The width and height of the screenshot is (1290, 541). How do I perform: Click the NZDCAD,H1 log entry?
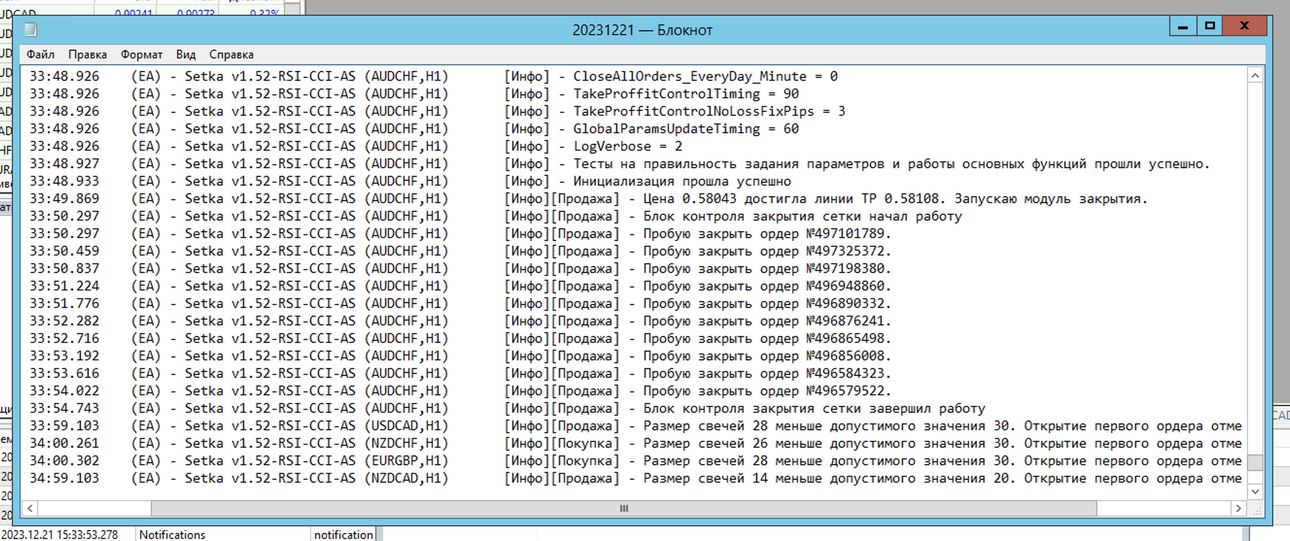(x=636, y=479)
